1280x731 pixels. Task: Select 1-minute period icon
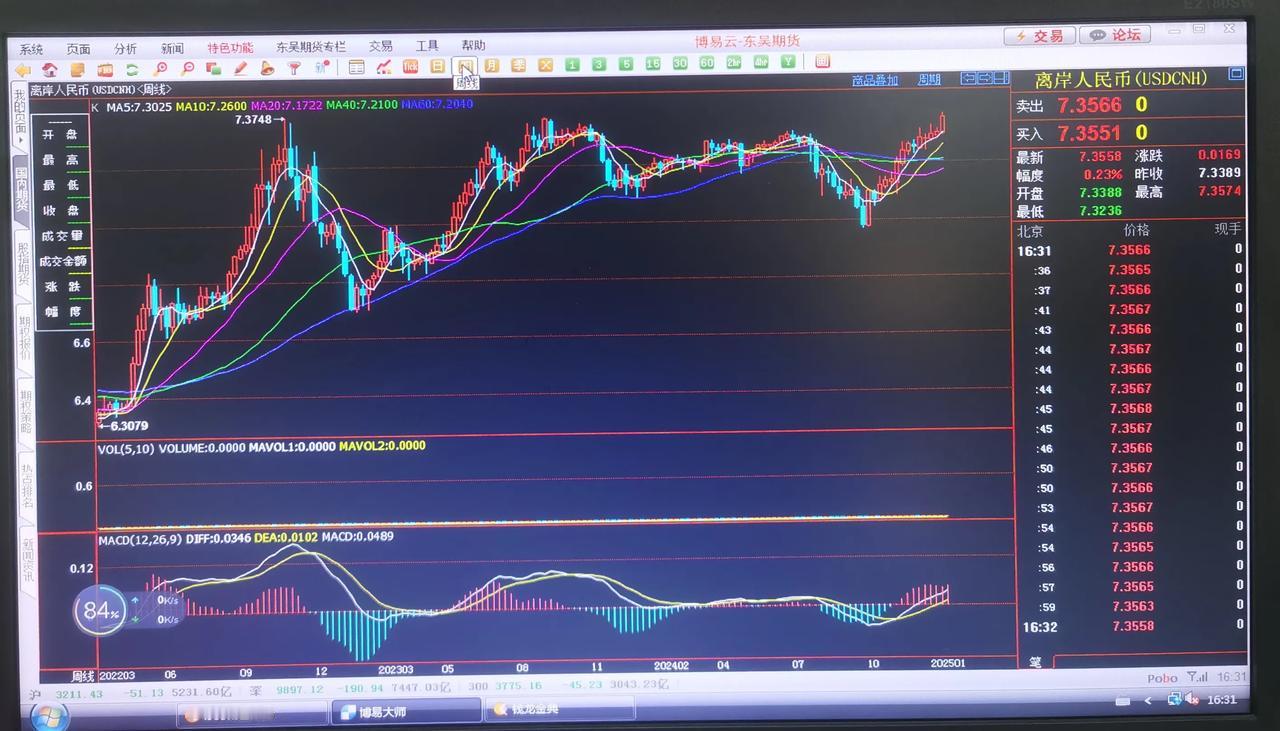[x=572, y=65]
